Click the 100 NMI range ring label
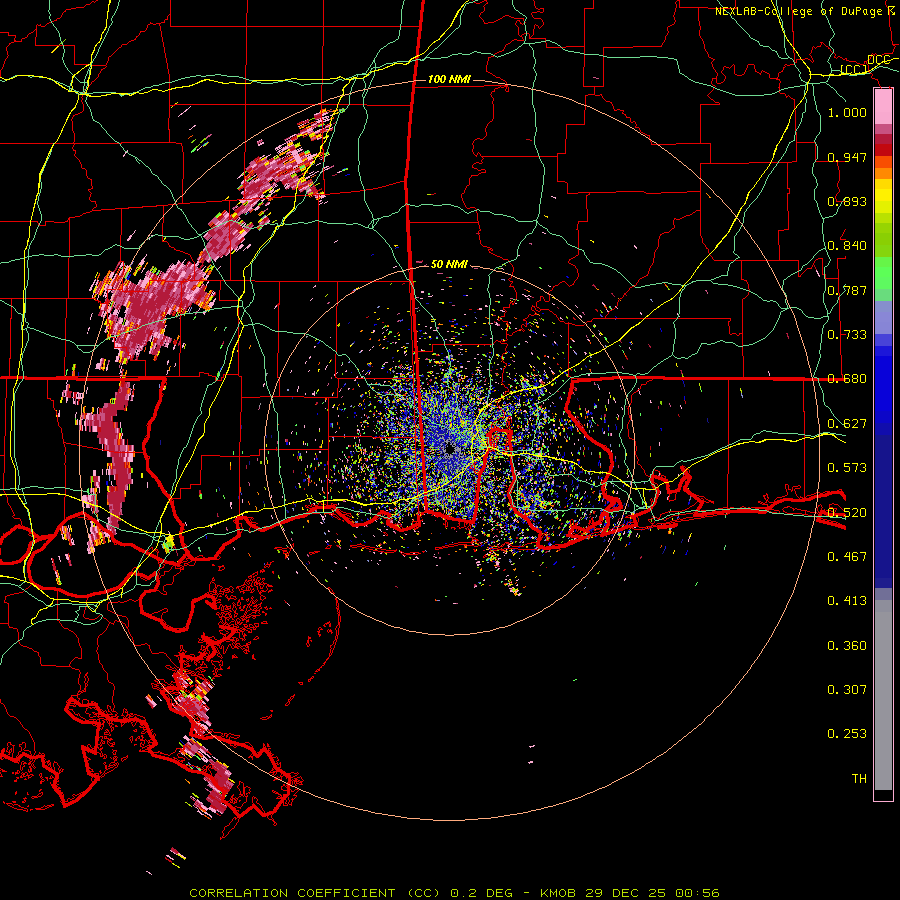Viewport: 900px width, 900px height. pos(449,79)
